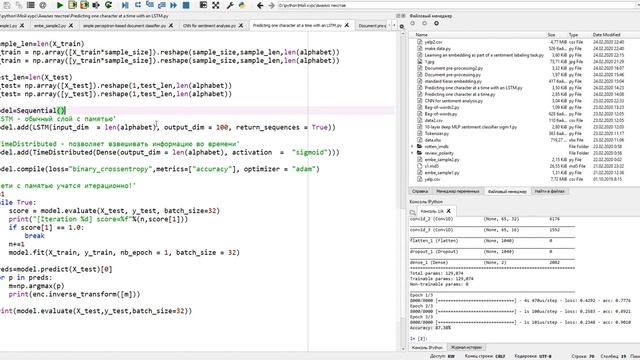Expand the rotten_imdb folder

pos(412,147)
